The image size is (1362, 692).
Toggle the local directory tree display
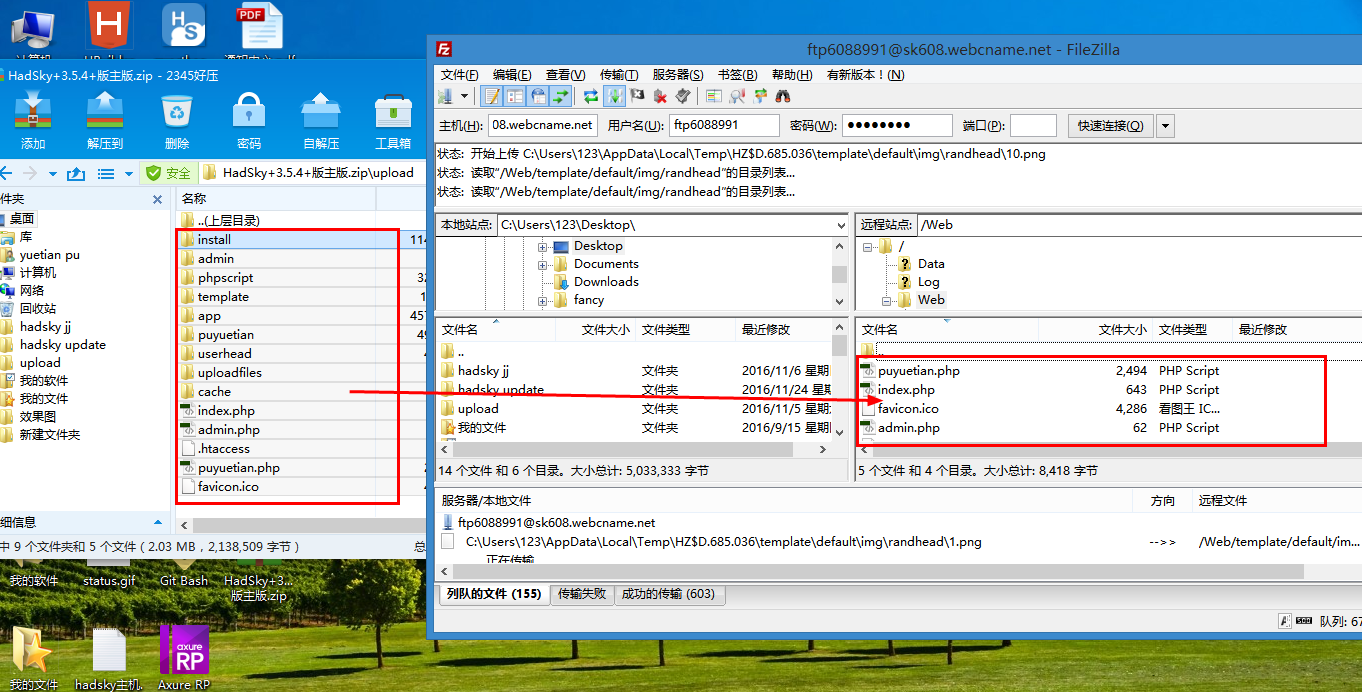click(515, 96)
